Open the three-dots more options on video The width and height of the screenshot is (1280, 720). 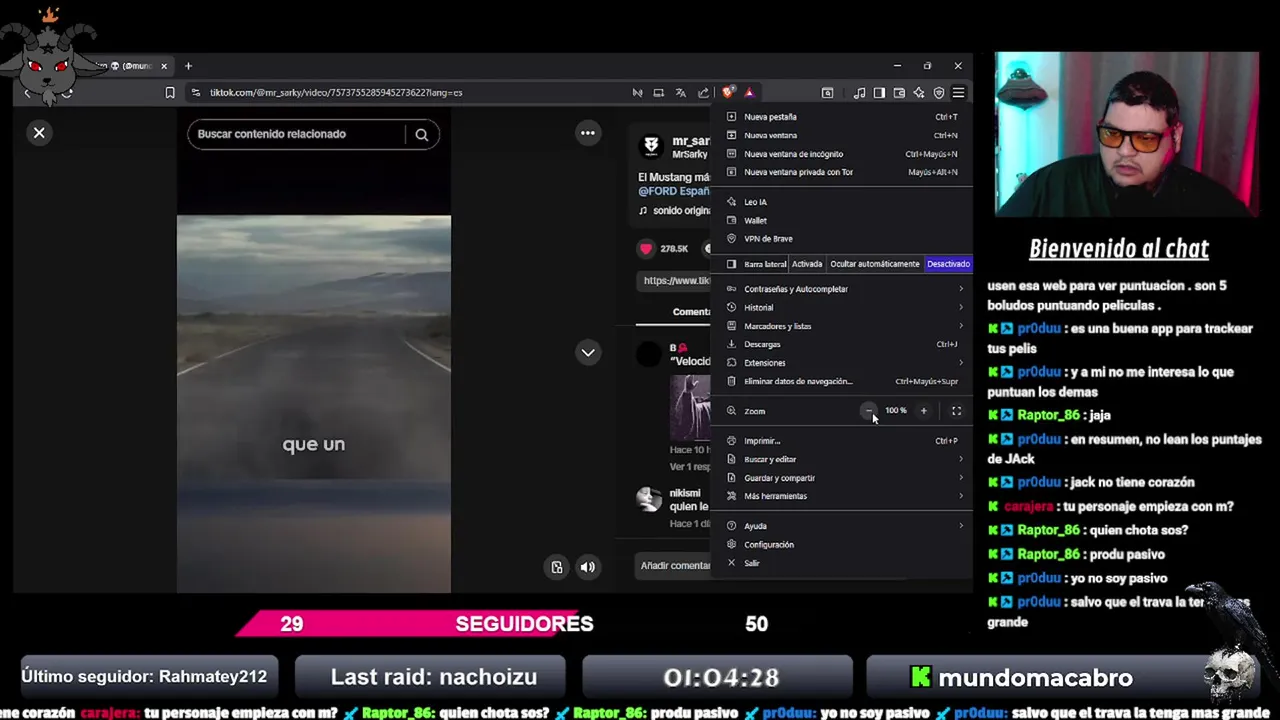tap(588, 133)
